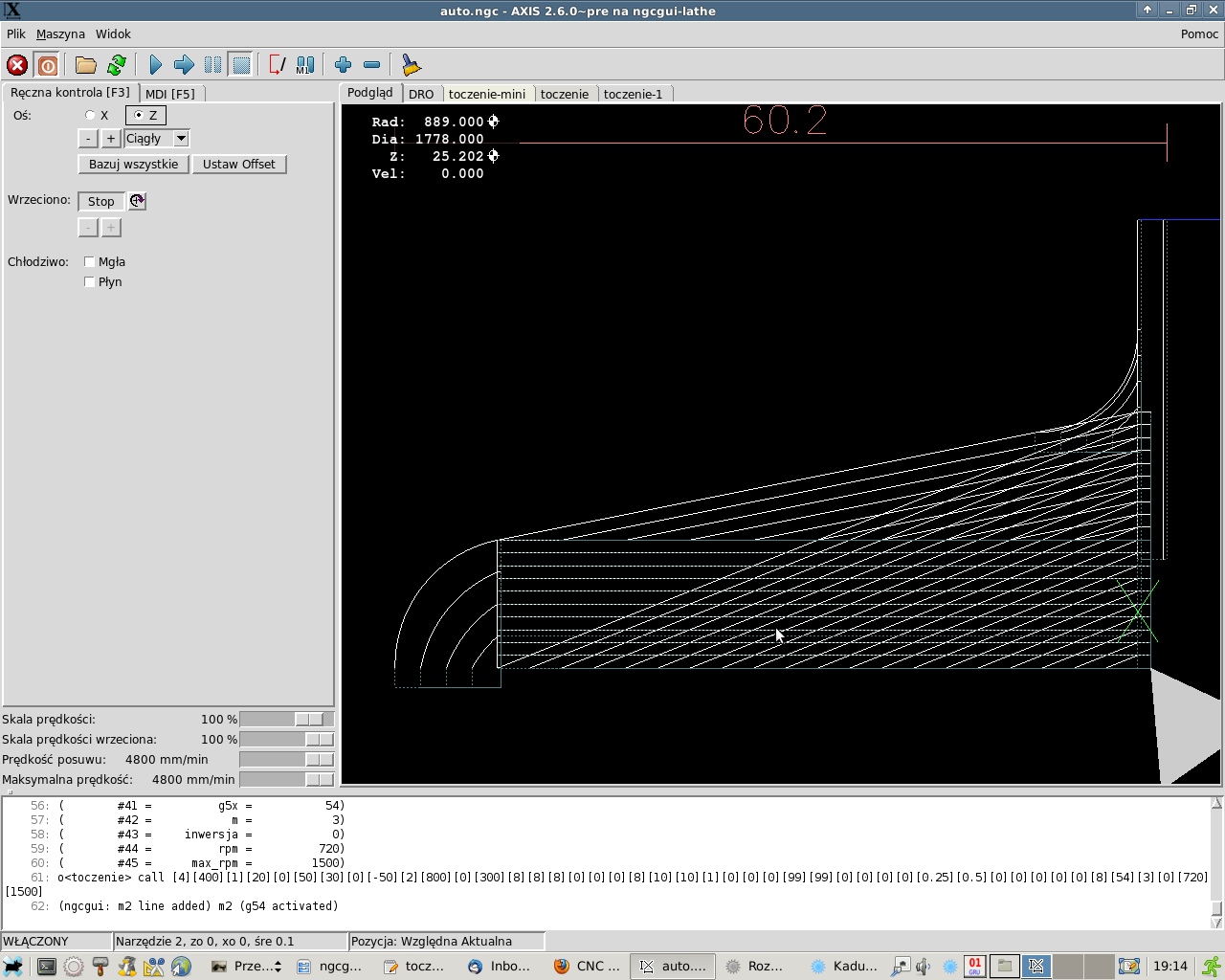Click the gear launcher in the taskbar

point(74,967)
